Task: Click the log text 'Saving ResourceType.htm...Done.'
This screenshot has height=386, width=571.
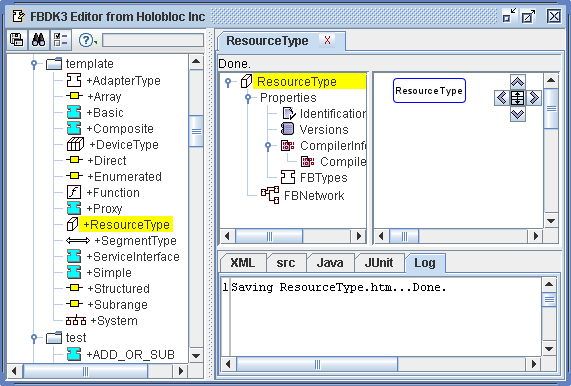Action: pos(339,287)
